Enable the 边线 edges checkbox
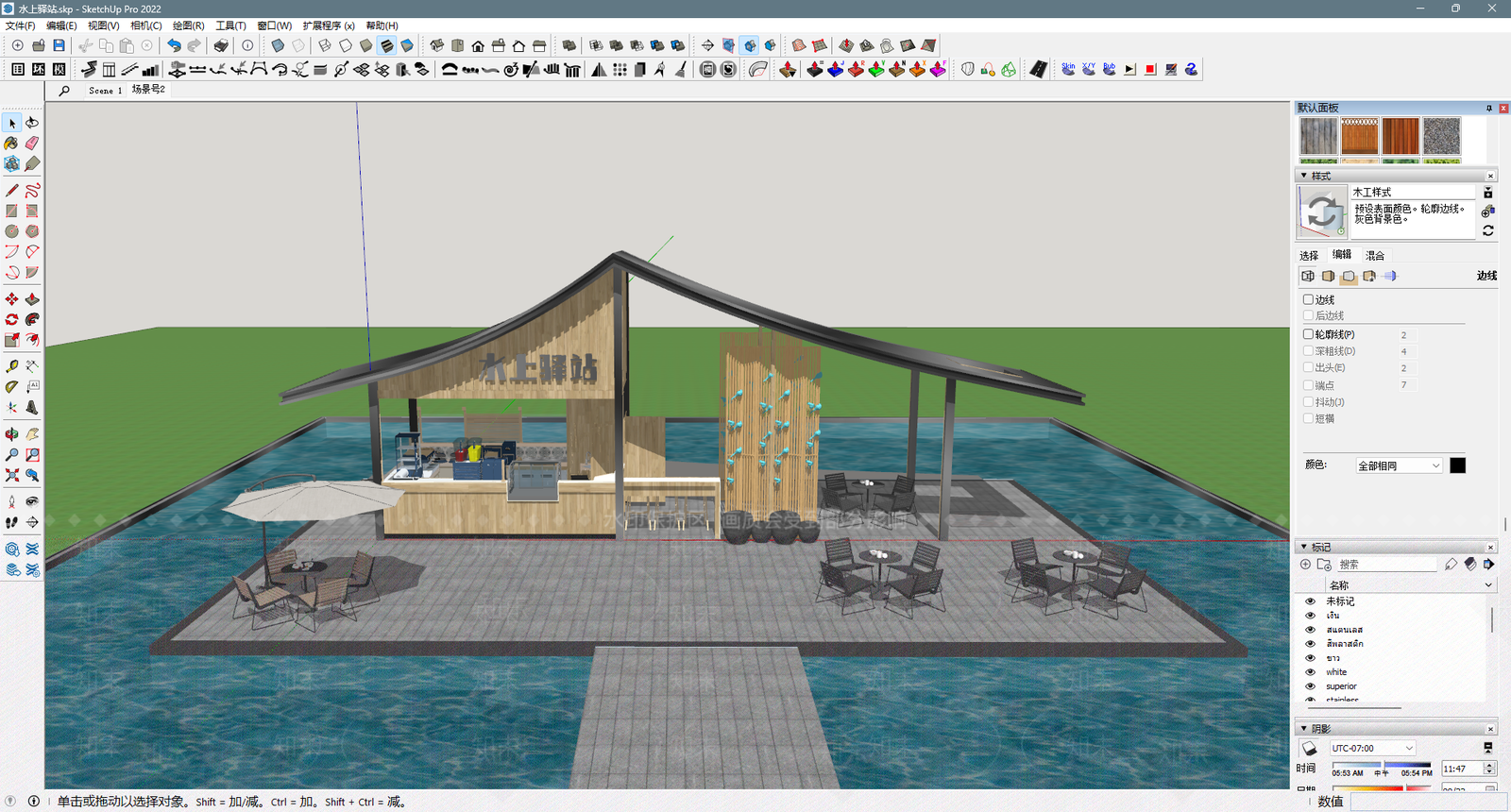Image resolution: width=1511 pixels, height=812 pixels. 1309,299
